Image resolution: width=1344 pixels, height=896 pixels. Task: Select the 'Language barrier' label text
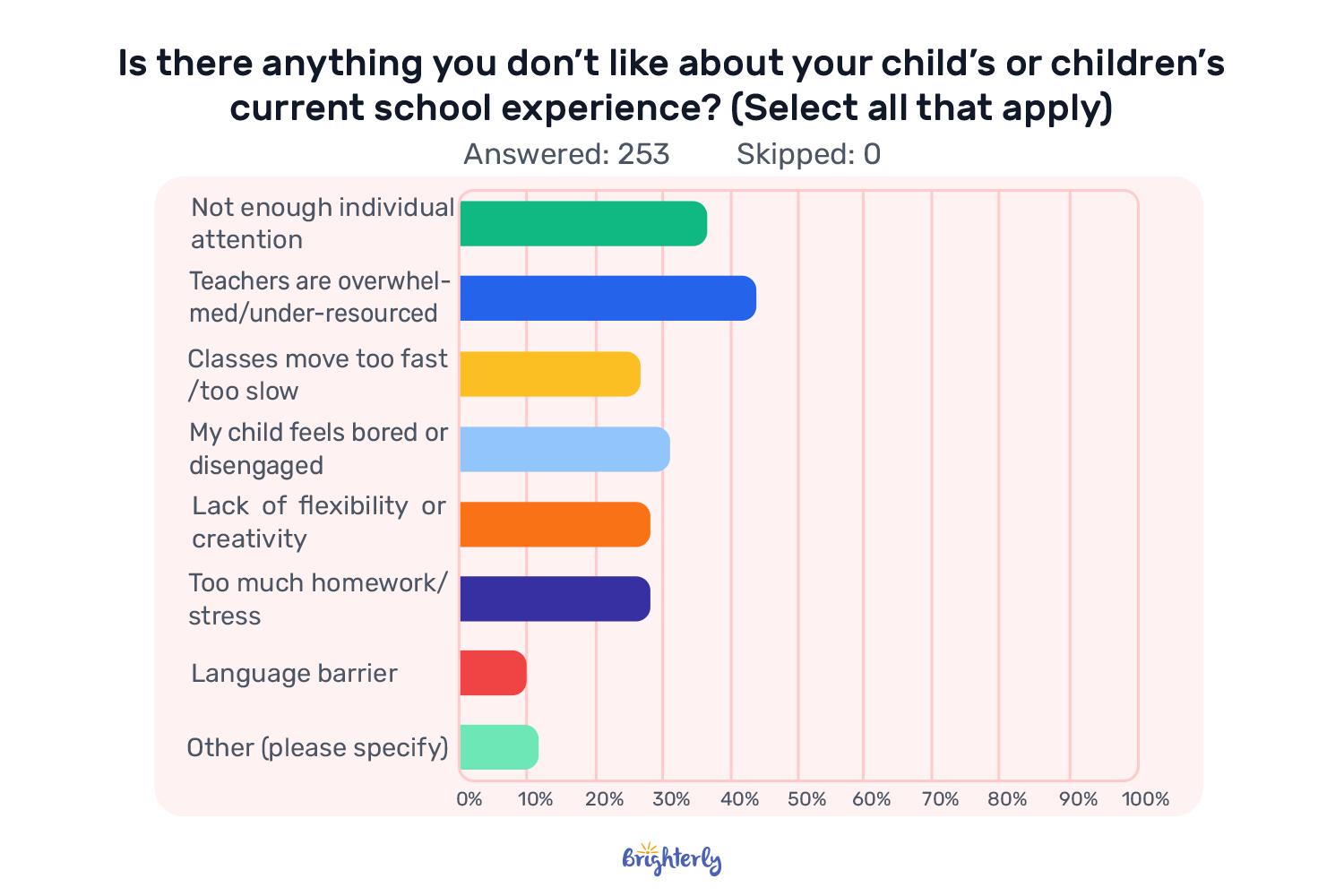click(294, 673)
